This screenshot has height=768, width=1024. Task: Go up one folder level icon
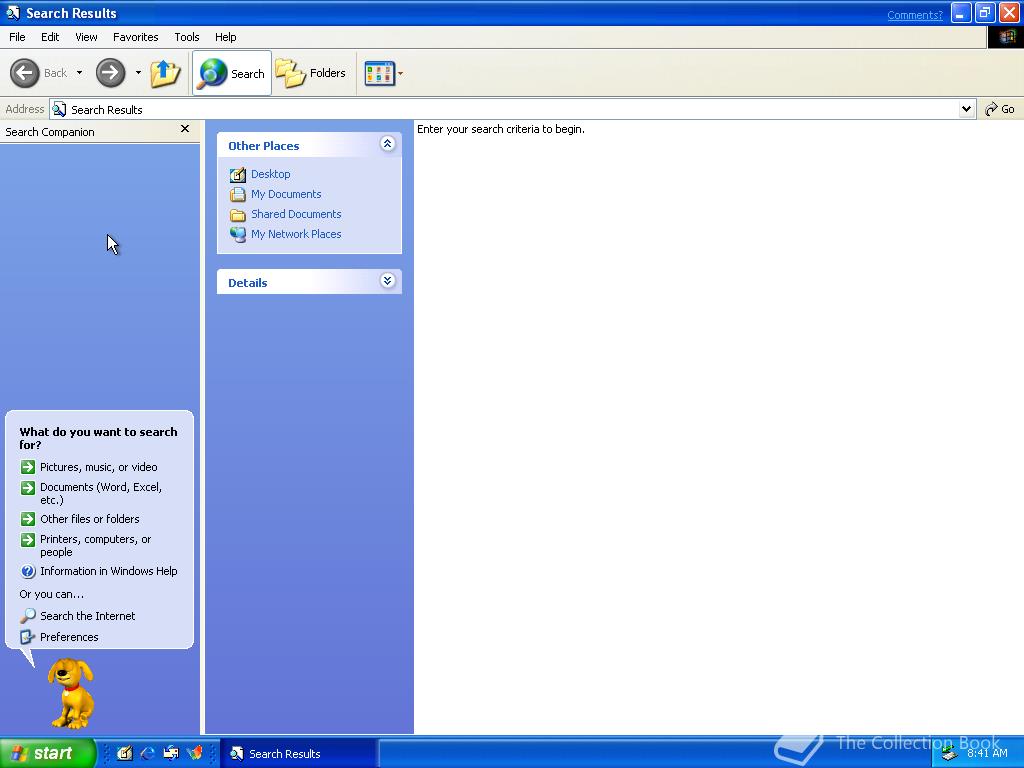click(x=165, y=73)
